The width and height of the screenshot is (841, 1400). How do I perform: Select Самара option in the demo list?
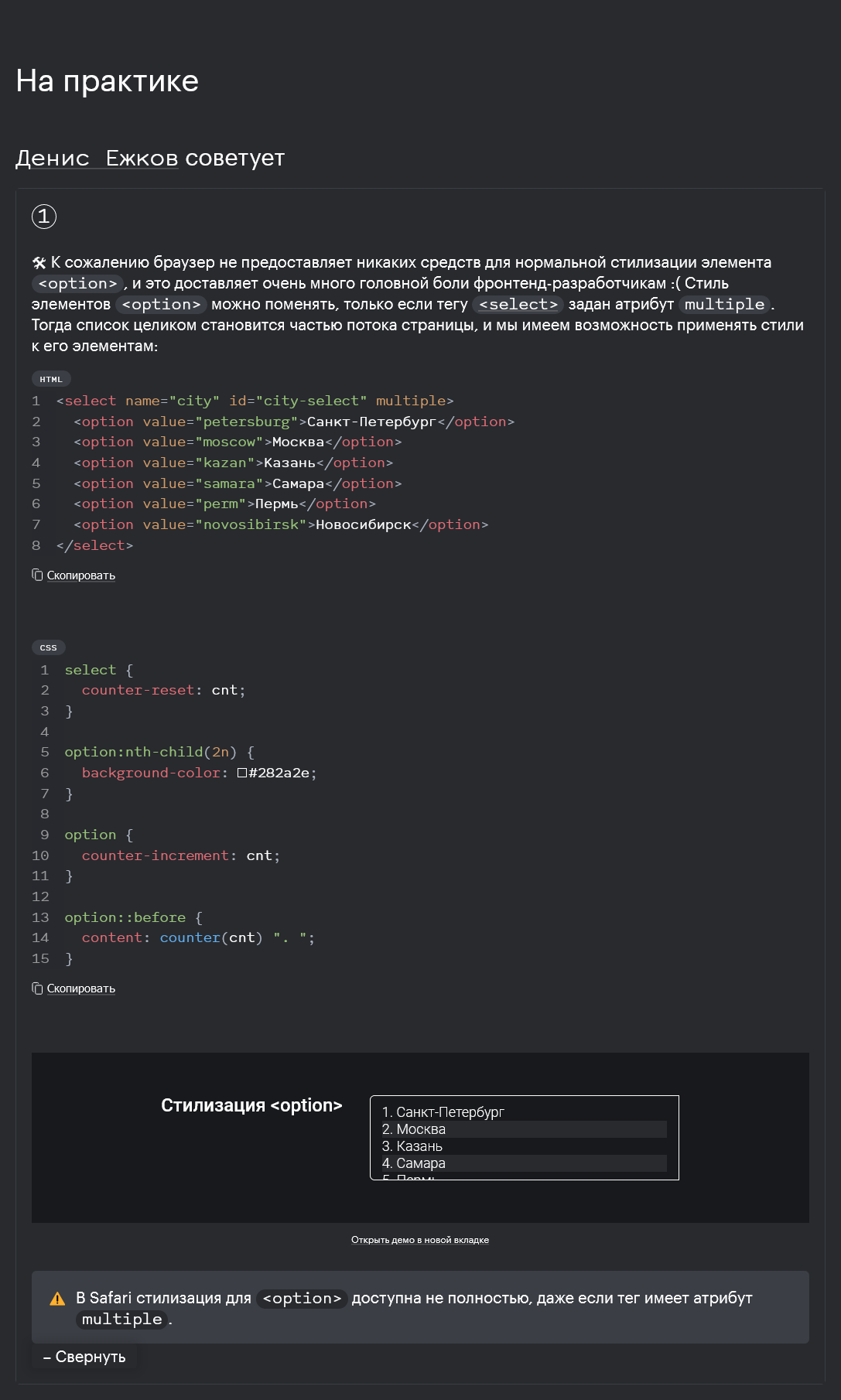524,1163
